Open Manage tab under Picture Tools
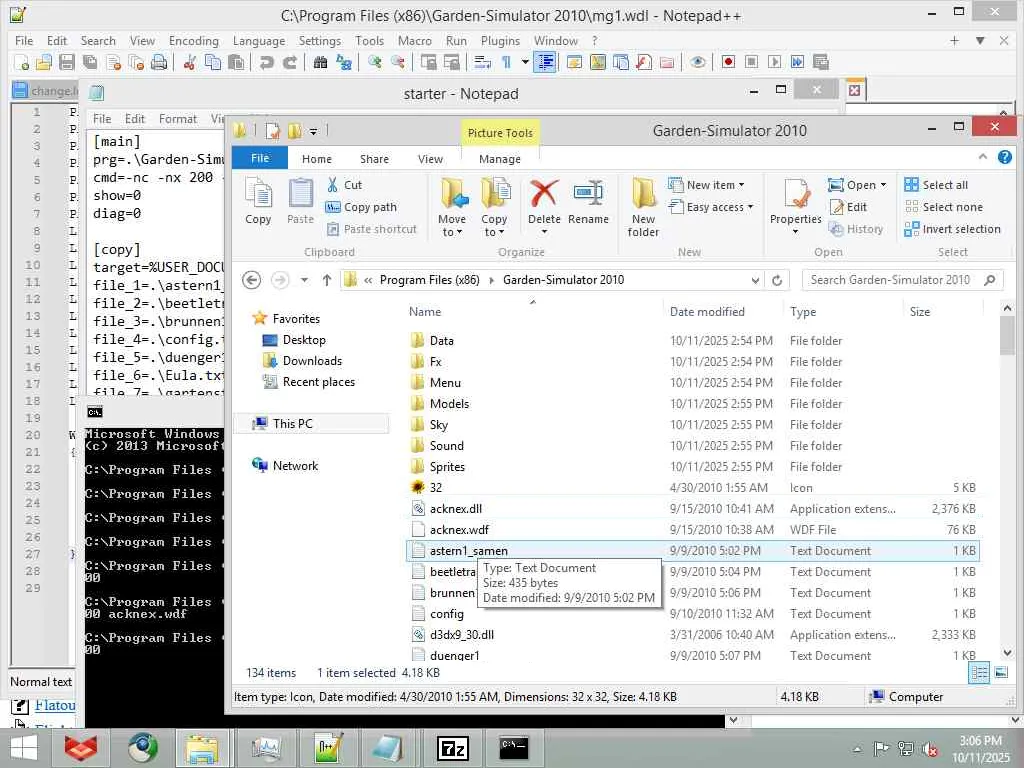This screenshot has width=1024, height=768. click(500, 159)
